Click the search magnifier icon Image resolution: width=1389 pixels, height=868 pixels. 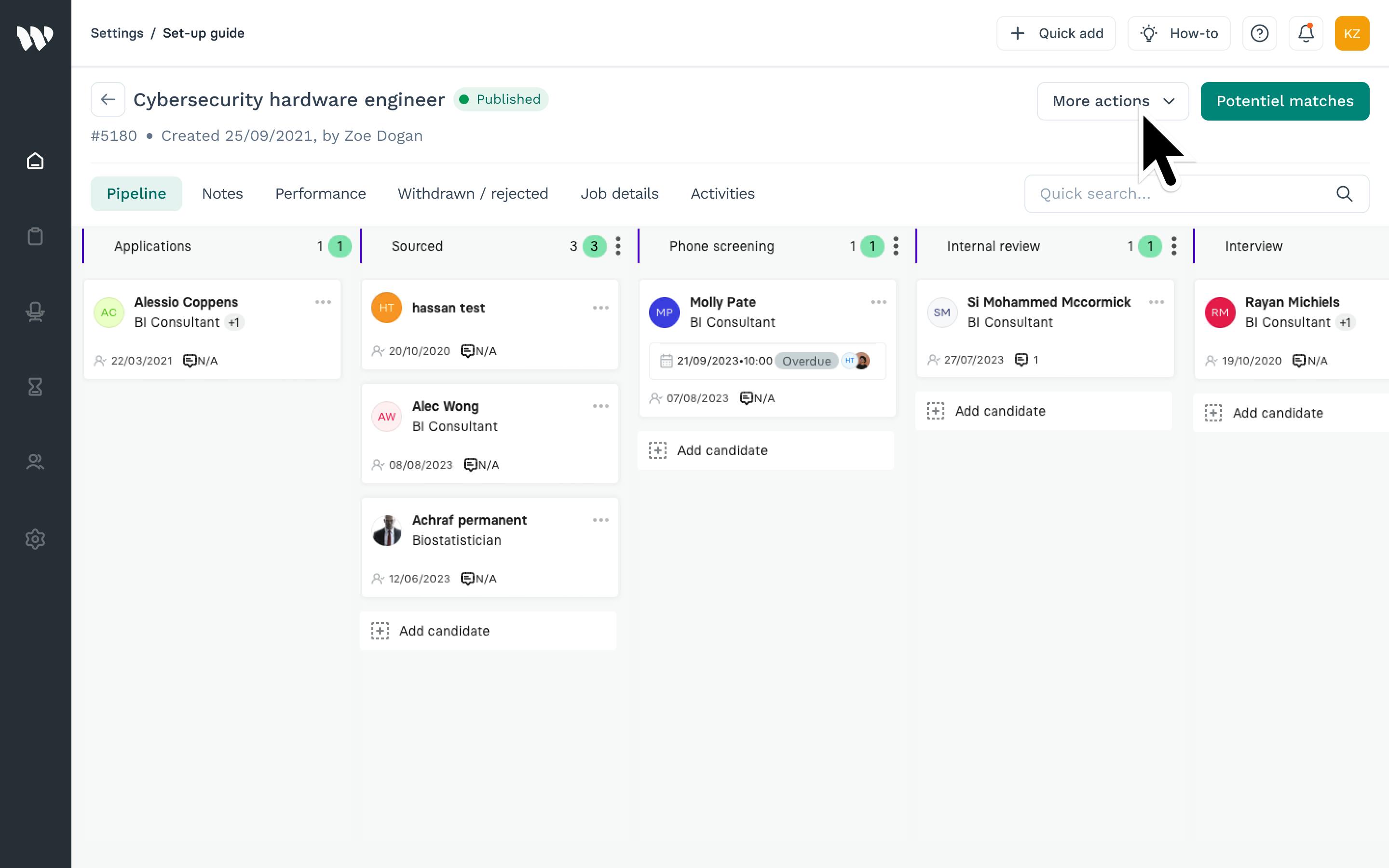click(x=1344, y=194)
